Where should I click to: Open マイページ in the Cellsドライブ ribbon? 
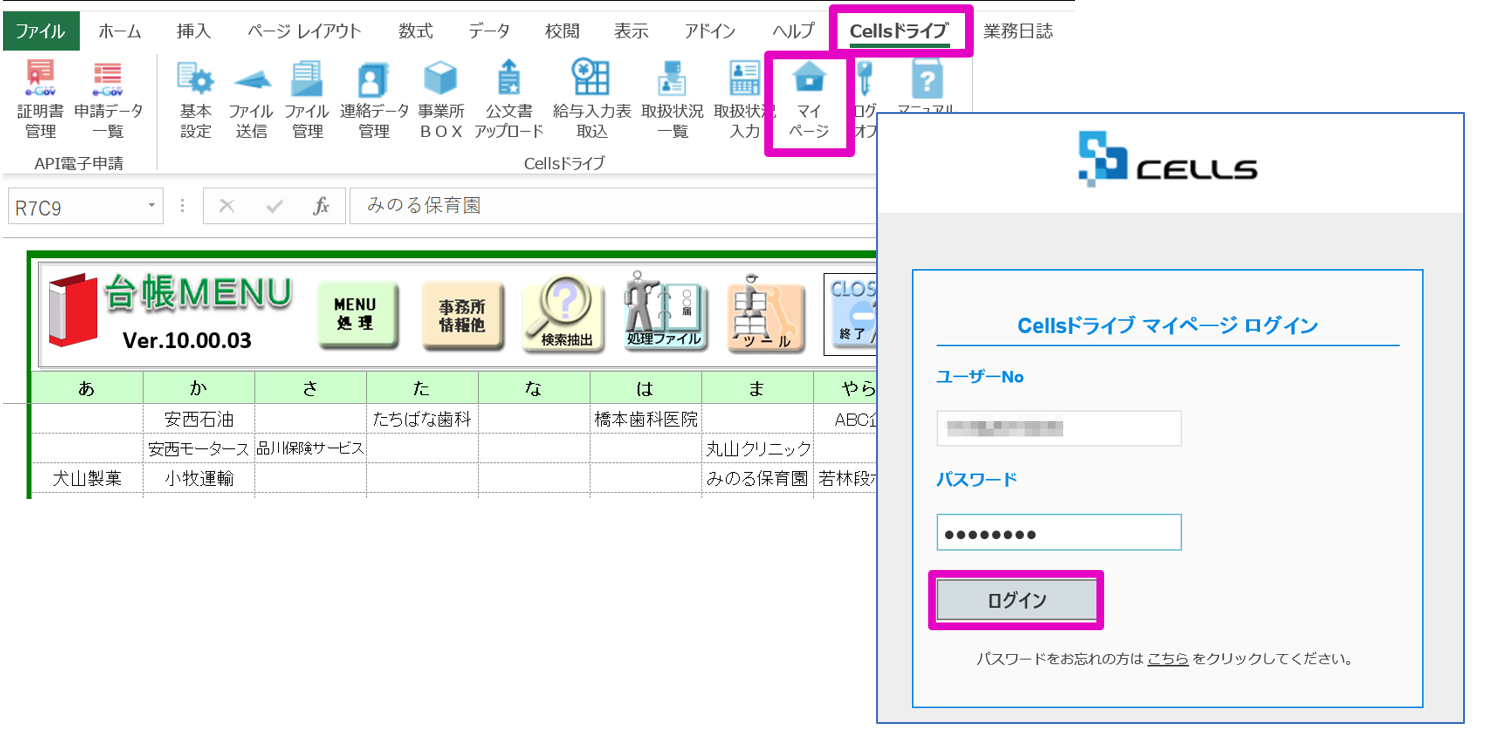click(809, 100)
